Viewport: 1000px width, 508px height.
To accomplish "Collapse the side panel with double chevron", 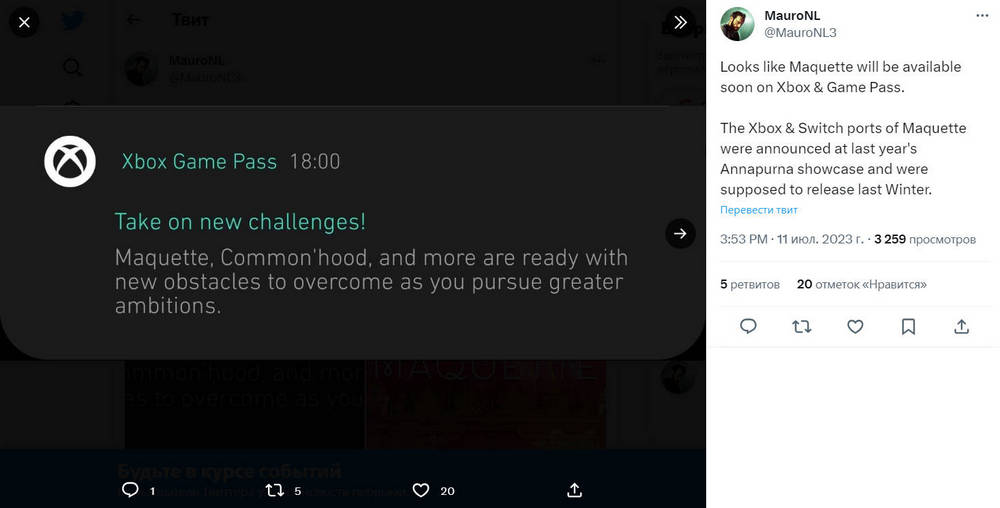I will pos(680,22).
